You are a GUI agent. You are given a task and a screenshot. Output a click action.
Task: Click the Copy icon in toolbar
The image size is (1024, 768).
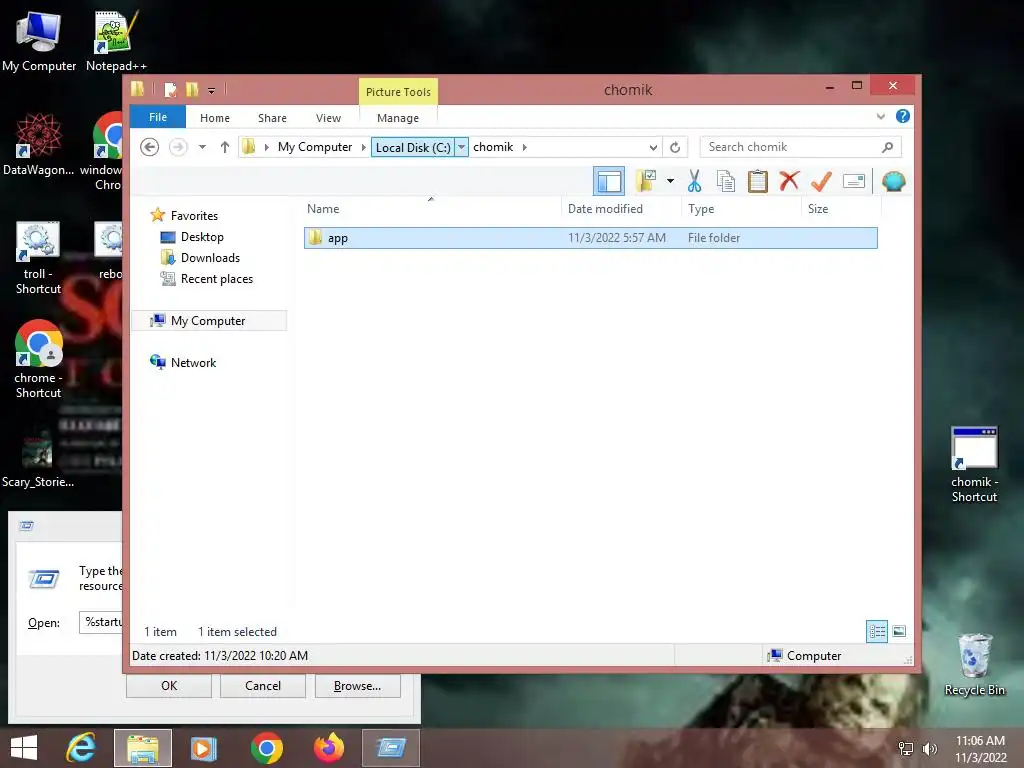coord(726,181)
